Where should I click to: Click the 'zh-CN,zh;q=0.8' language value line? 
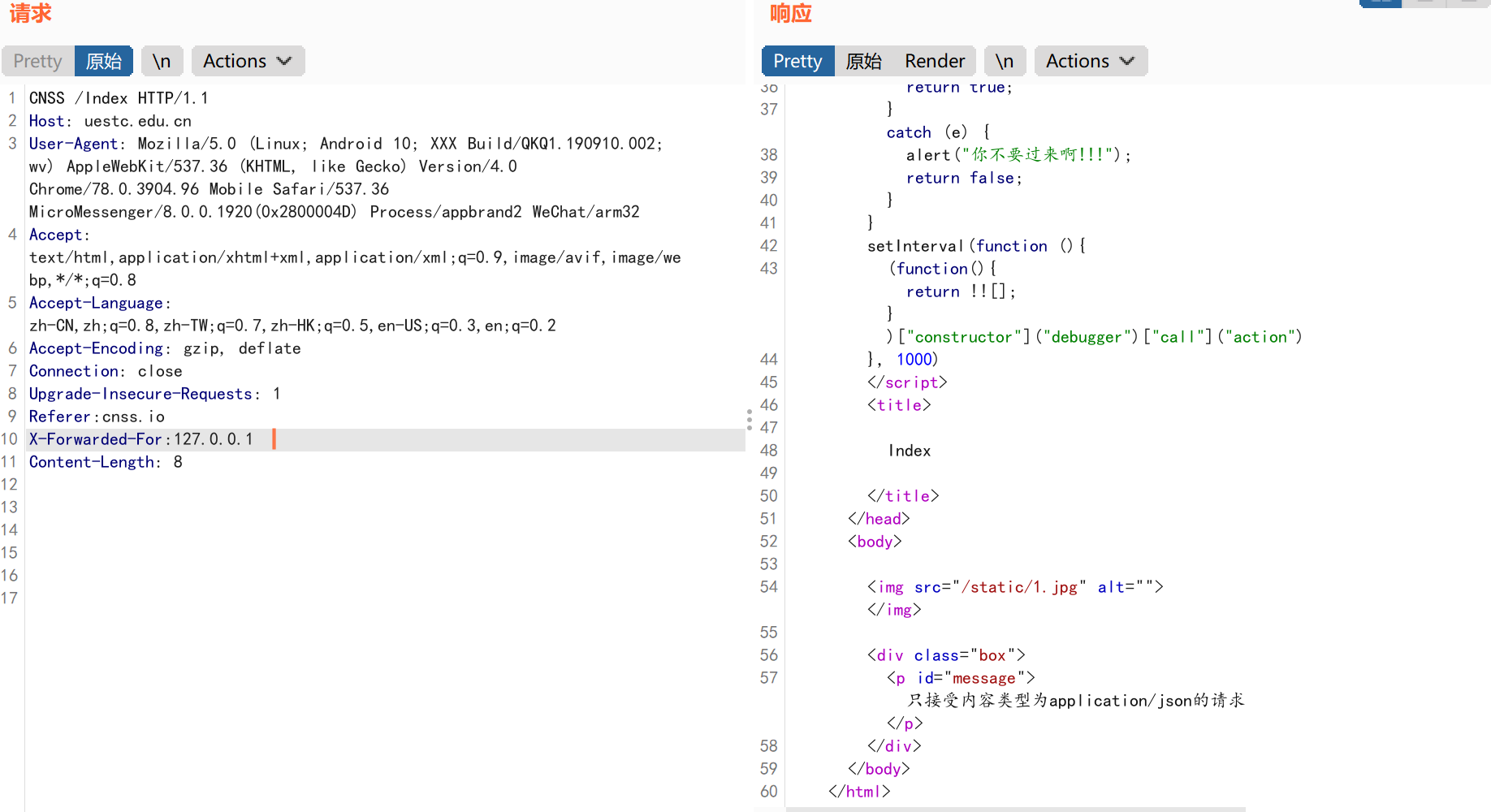point(292,326)
